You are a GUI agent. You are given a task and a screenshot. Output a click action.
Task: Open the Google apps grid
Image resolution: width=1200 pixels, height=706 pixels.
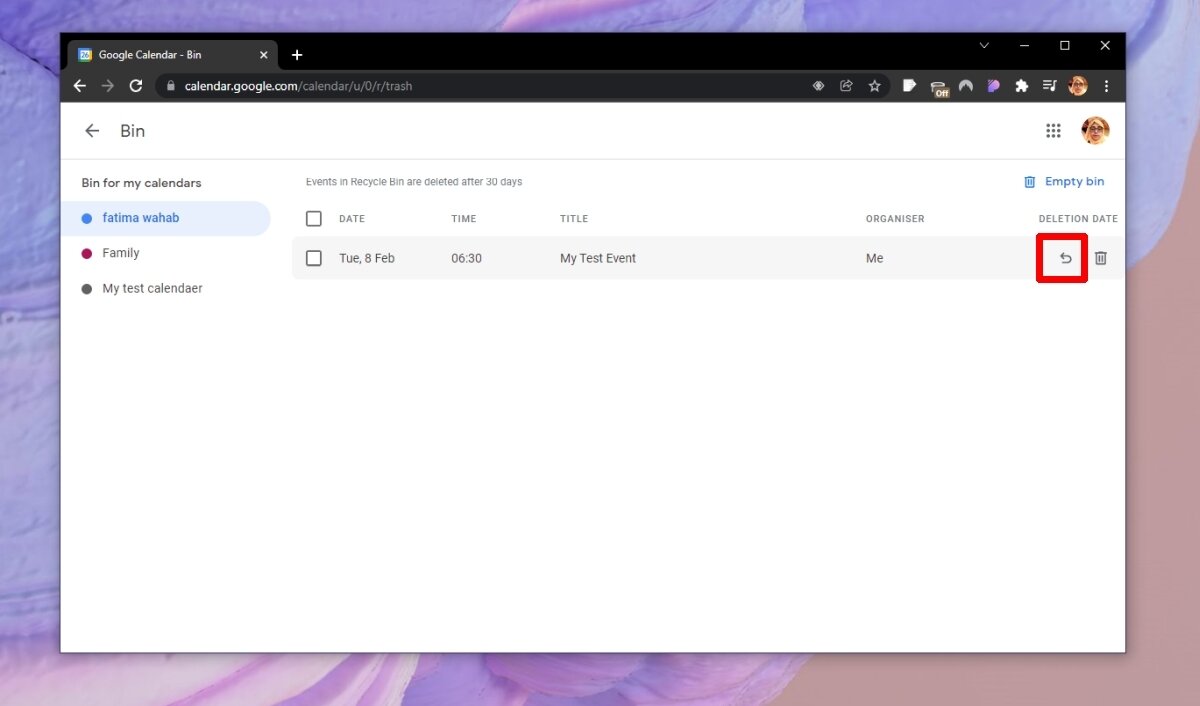click(x=1053, y=131)
